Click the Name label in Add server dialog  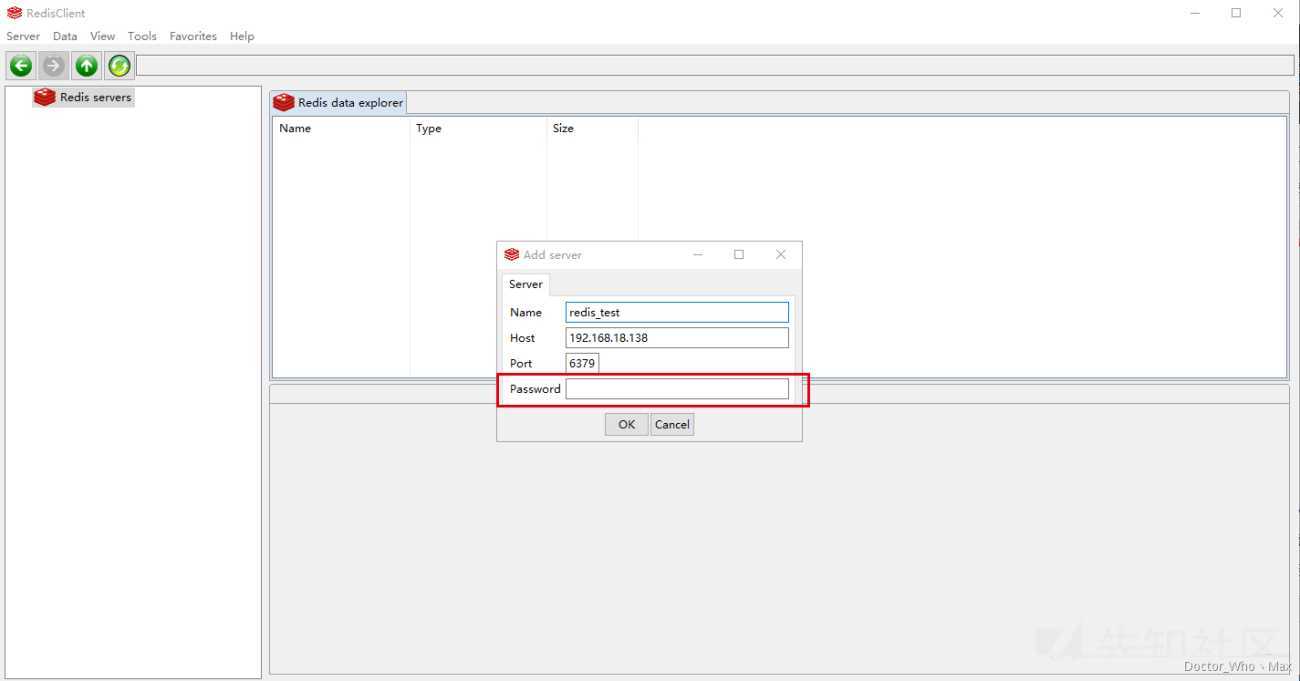(526, 312)
